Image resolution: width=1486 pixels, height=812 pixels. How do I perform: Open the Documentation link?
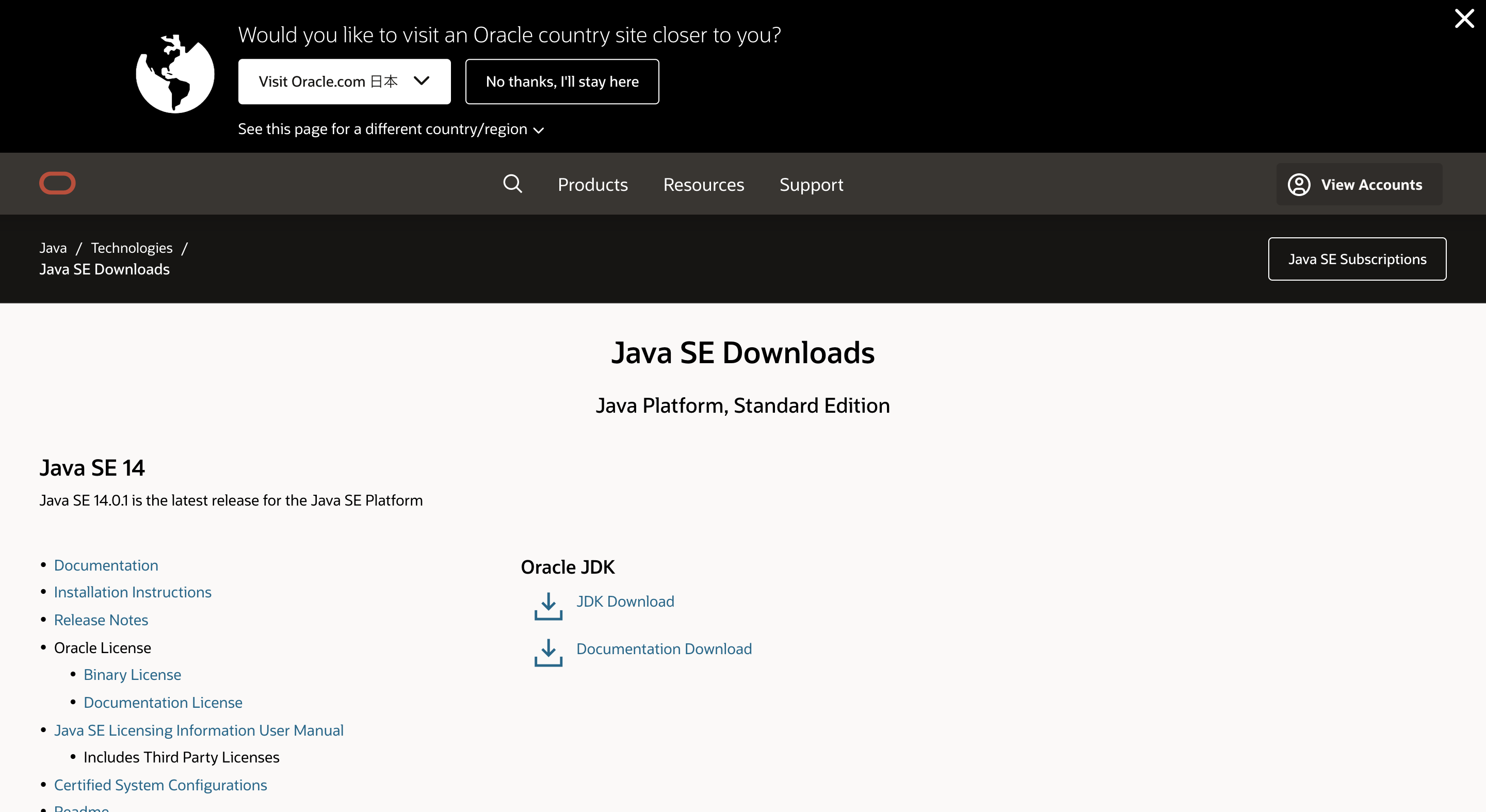pyautogui.click(x=106, y=565)
